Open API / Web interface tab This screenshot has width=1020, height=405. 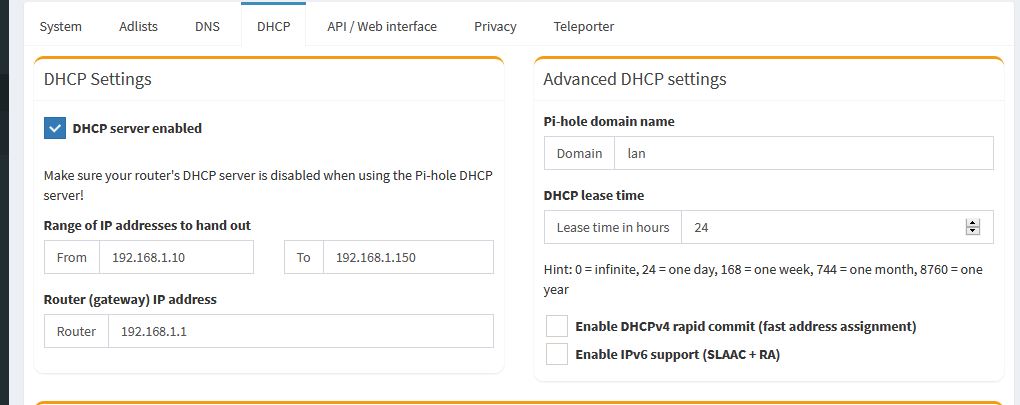coord(382,27)
